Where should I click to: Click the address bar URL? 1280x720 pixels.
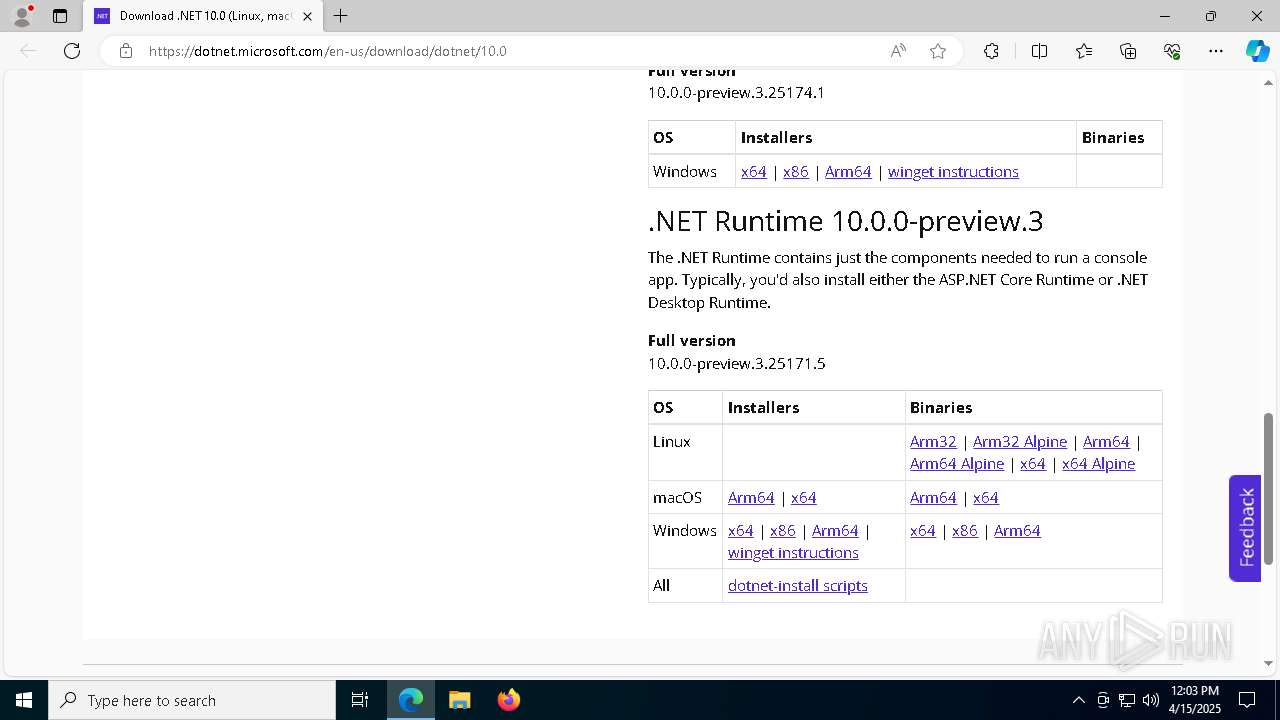[x=328, y=51]
